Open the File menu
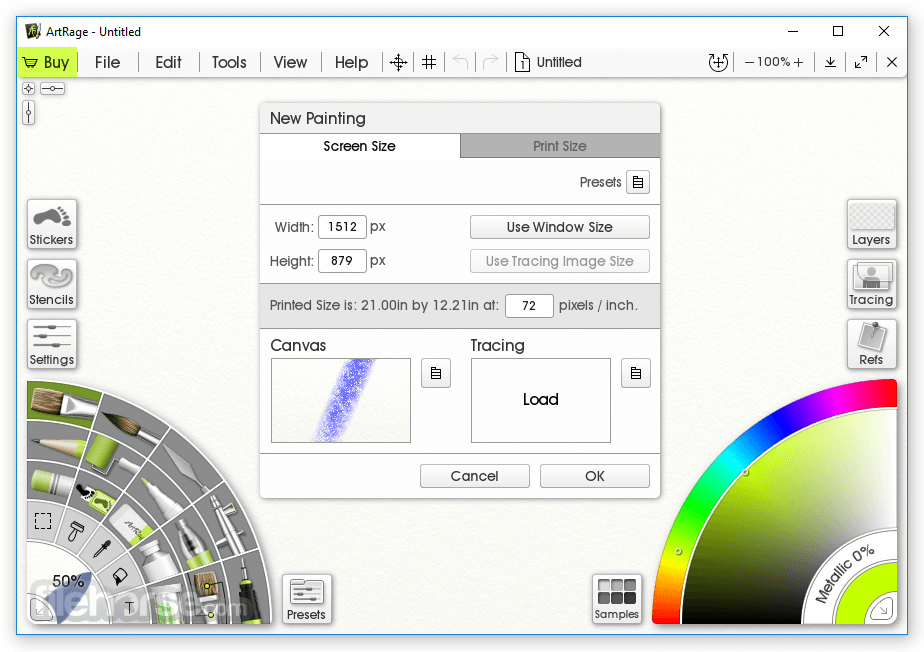Screen dimensions: 924x652 (107, 62)
